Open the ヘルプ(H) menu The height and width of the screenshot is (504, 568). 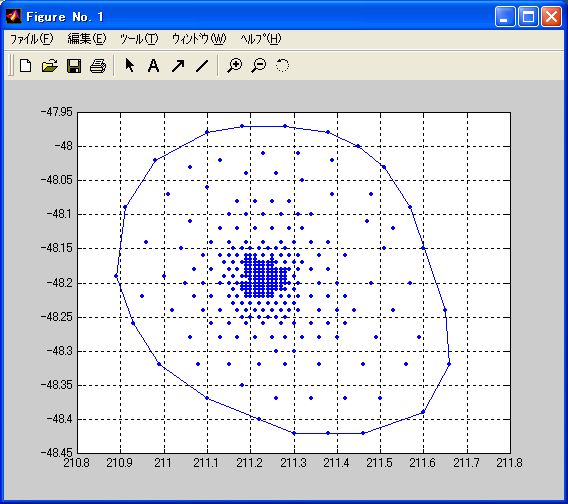(261, 39)
